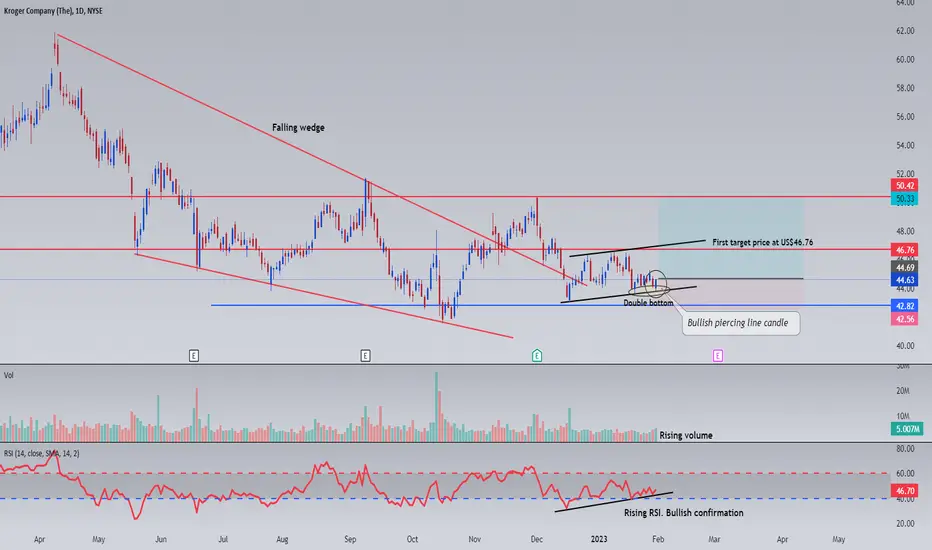Click the Feb label on the time axis
Image resolution: width=932 pixels, height=550 pixels.
click(658, 539)
